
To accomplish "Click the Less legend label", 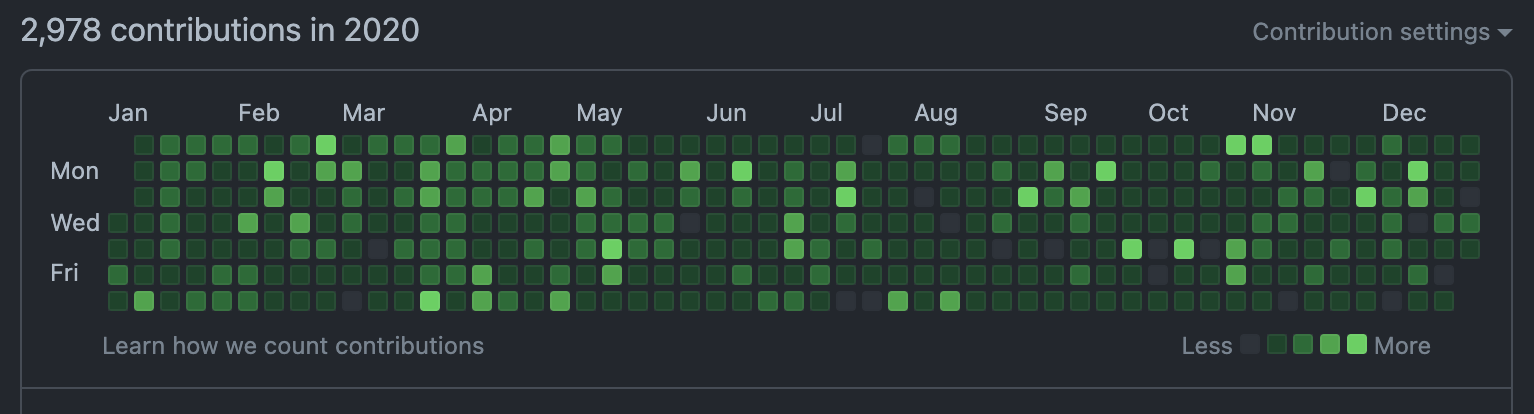I will coord(1207,346).
